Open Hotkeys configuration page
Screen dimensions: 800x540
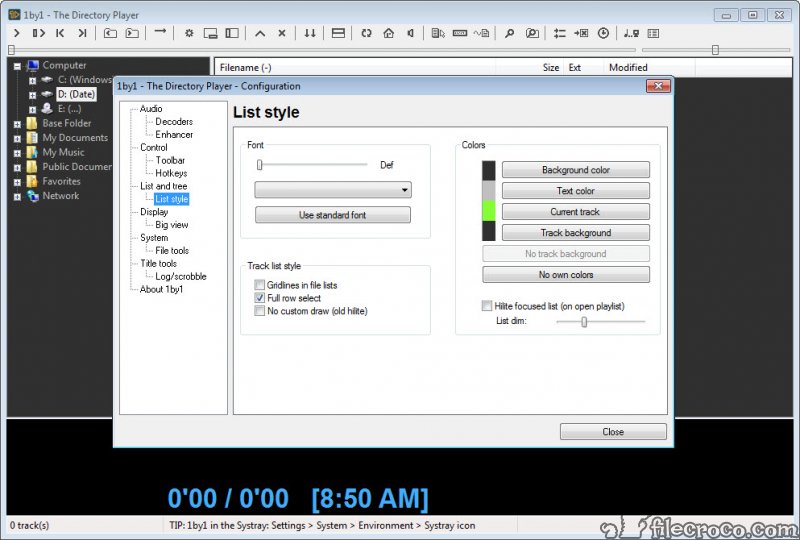tap(171, 173)
